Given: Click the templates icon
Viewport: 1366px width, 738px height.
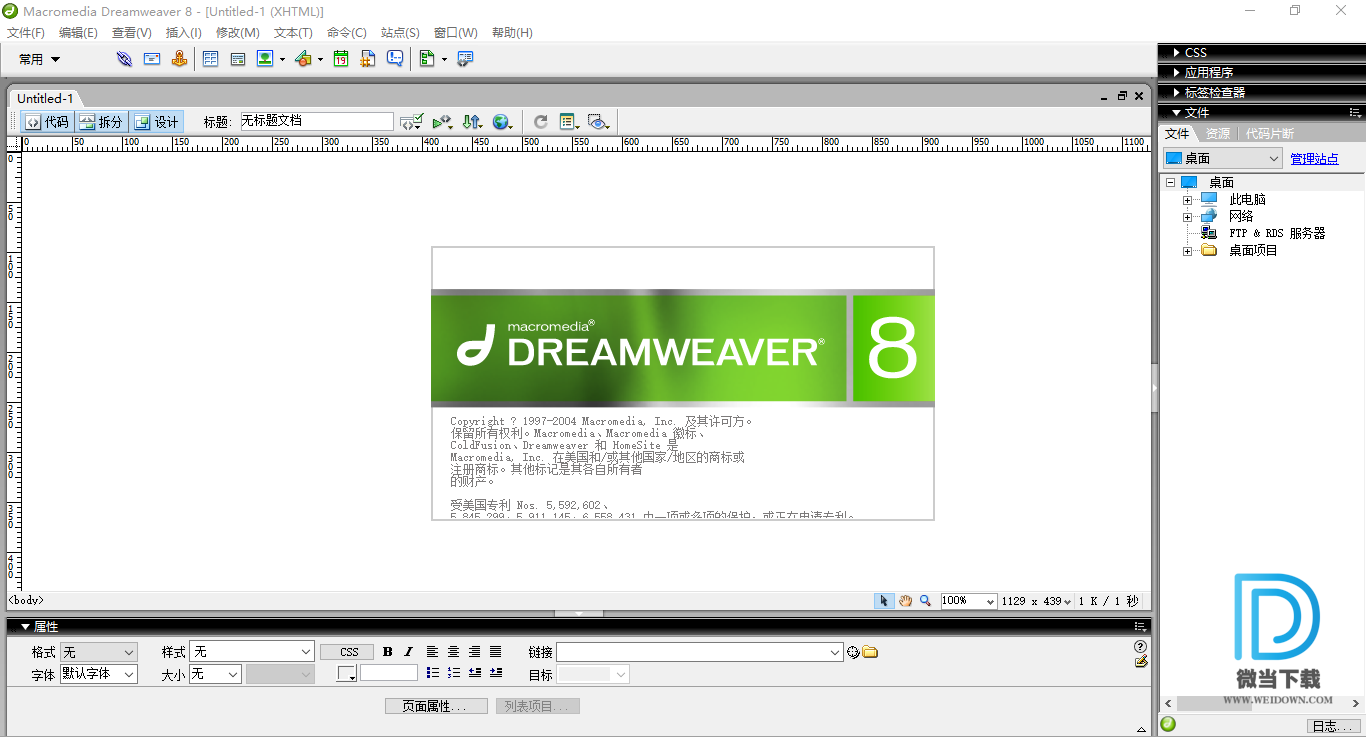Looking at the screenshot, I should tap(427, 59).
